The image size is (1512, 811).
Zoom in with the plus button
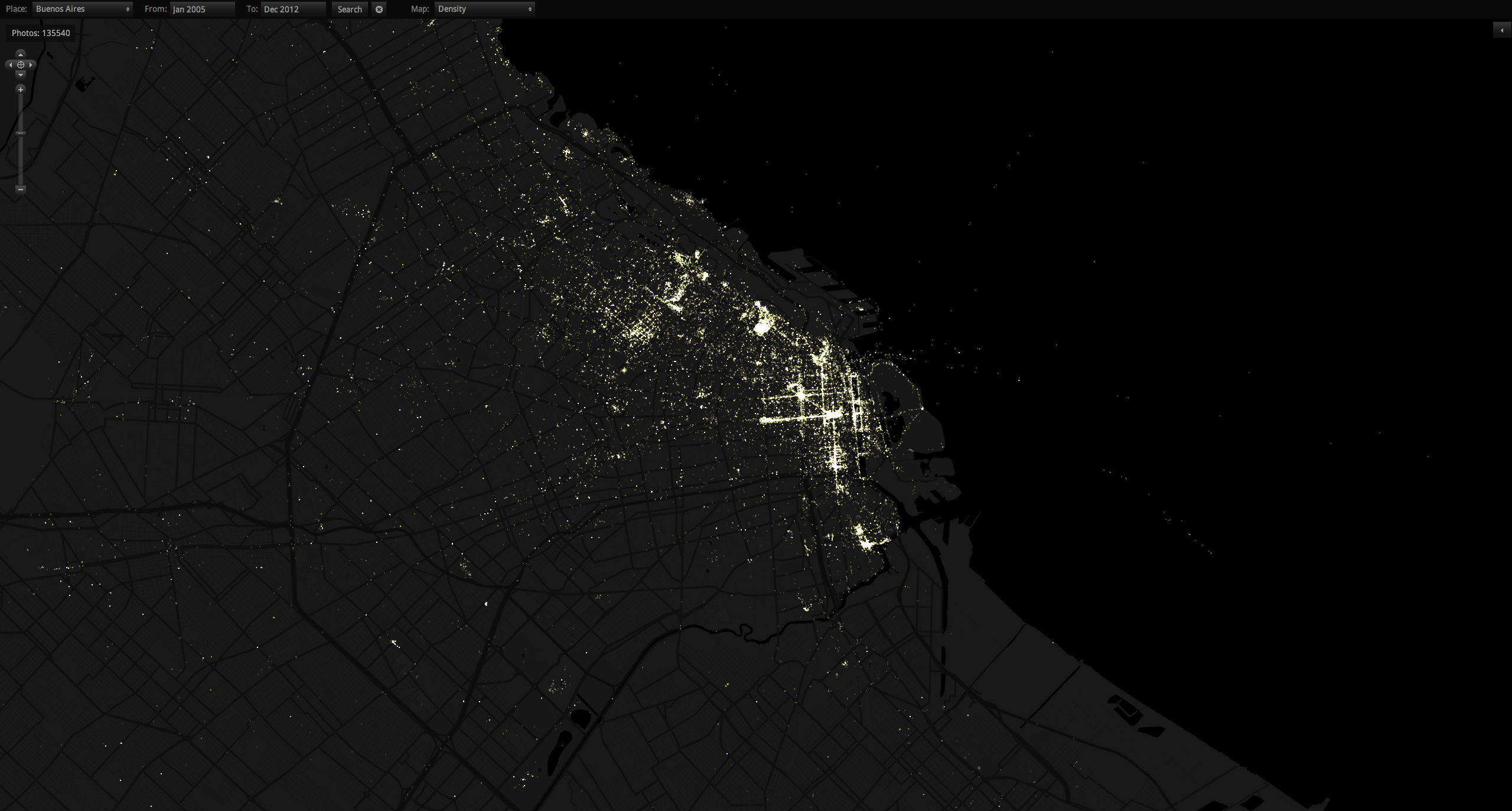point(21,90)
